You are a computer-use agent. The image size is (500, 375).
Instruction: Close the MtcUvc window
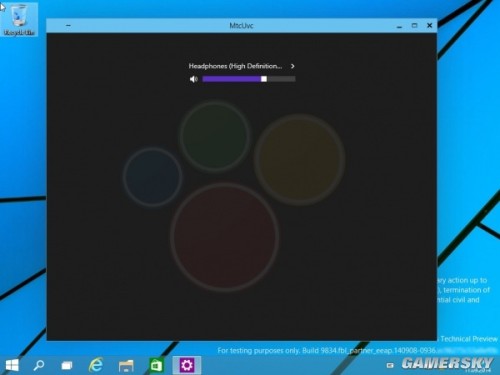click(x=430, y=25)
